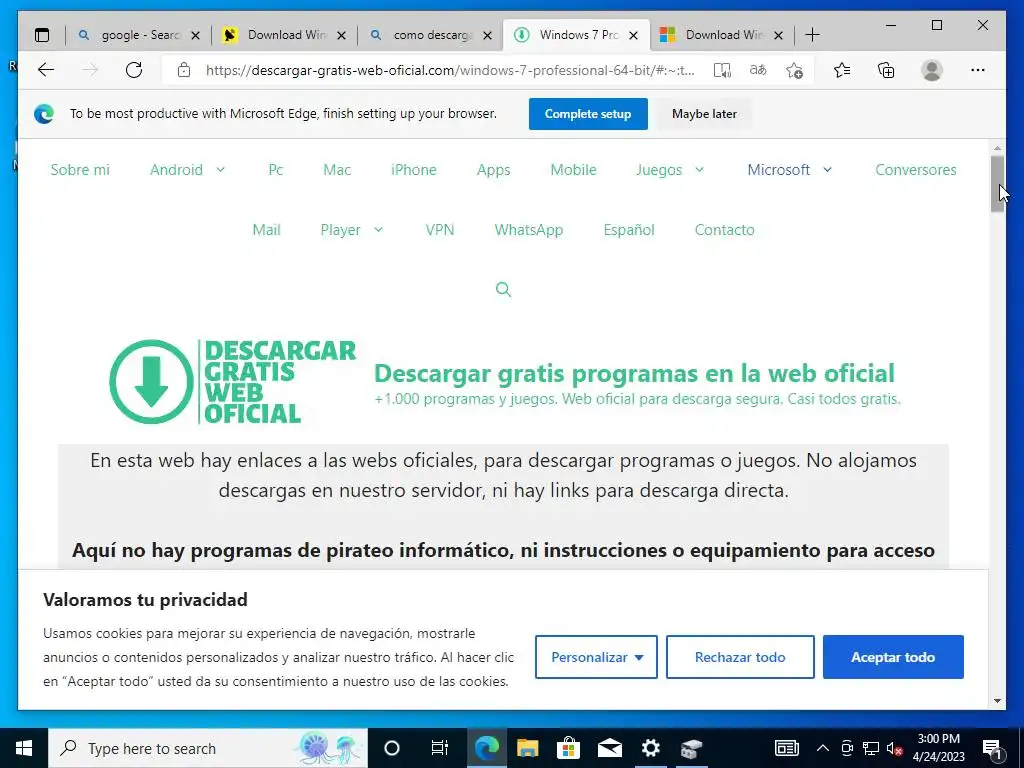1024x768 pixels.
Task: Dismiss with the Maybe later button
Action: tap(704, 114)
